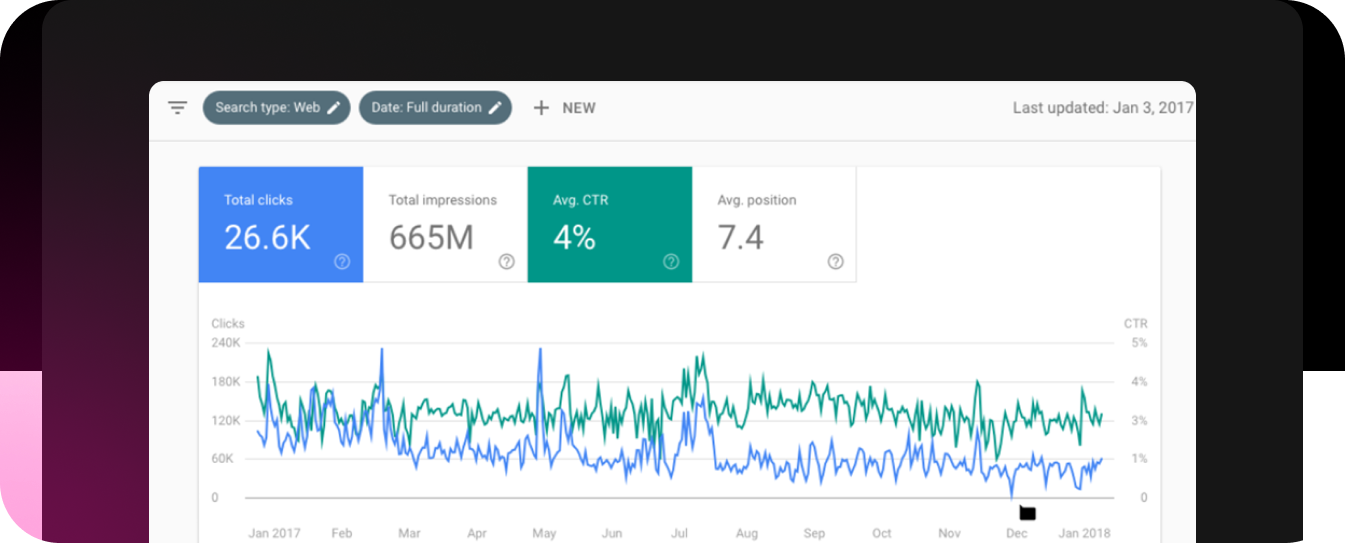Click the Sep x-axis label
Image resolution: width=1345 pixels, height=543 pixels.
[815, 534]
